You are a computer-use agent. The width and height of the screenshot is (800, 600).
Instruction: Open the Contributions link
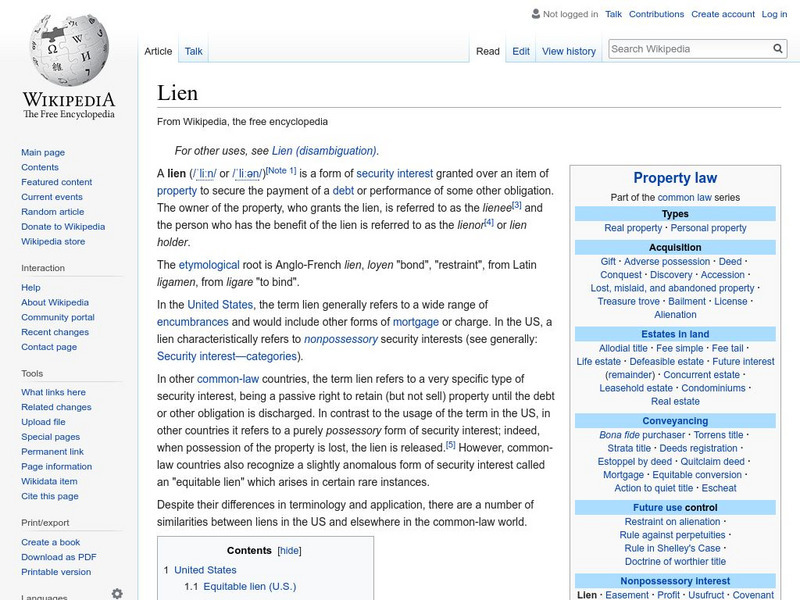656,14
